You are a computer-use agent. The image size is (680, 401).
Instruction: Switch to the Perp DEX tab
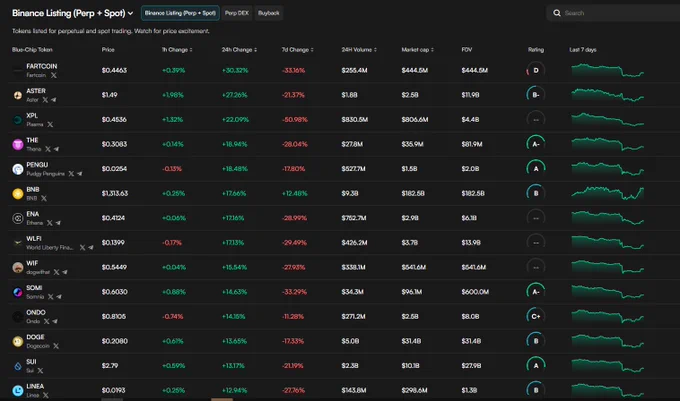237,13
